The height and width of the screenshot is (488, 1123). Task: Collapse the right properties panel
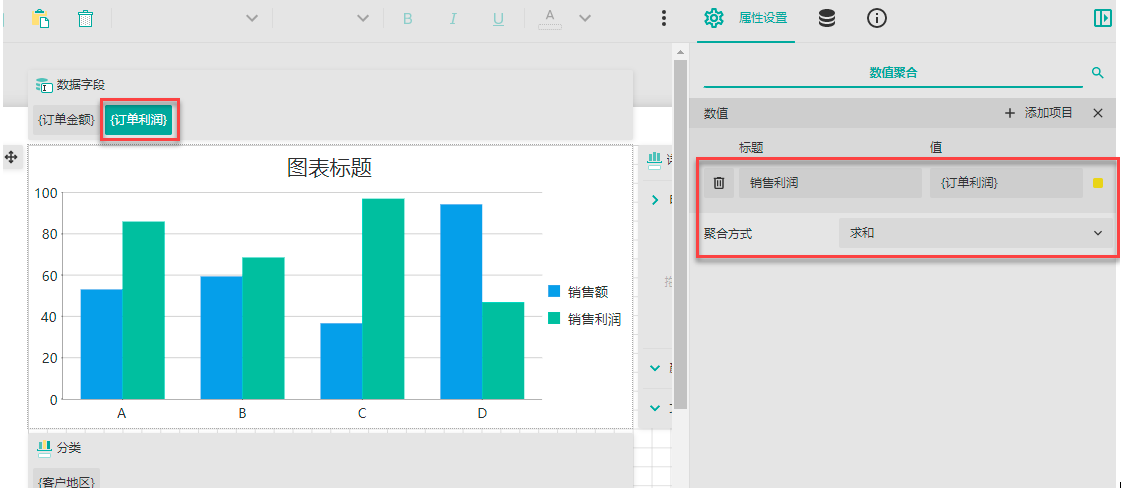click(x=1102, y=18)
